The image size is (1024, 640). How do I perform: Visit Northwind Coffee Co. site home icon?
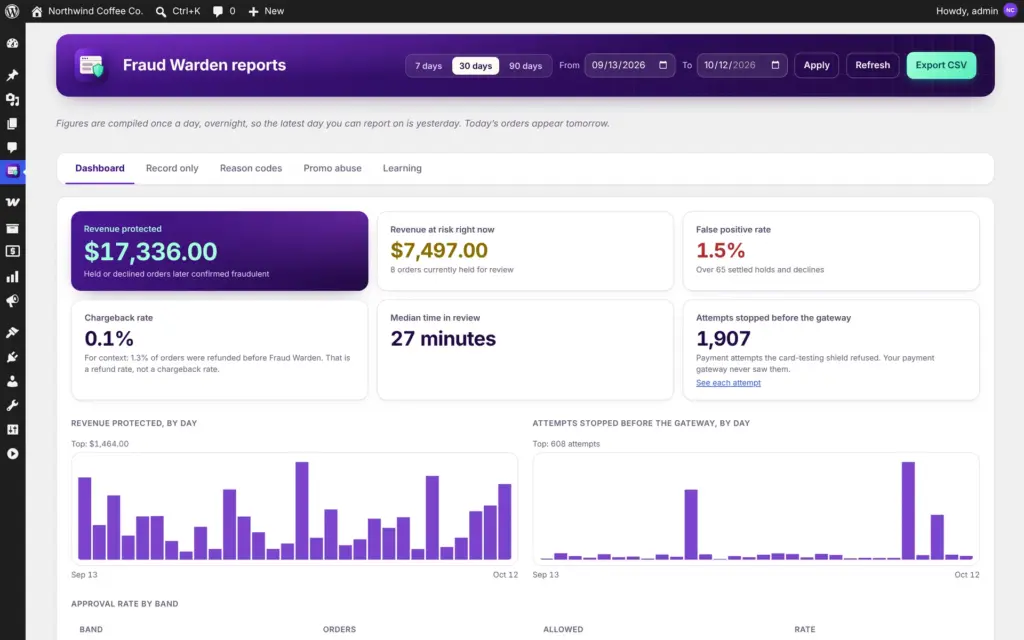point(37,11)
